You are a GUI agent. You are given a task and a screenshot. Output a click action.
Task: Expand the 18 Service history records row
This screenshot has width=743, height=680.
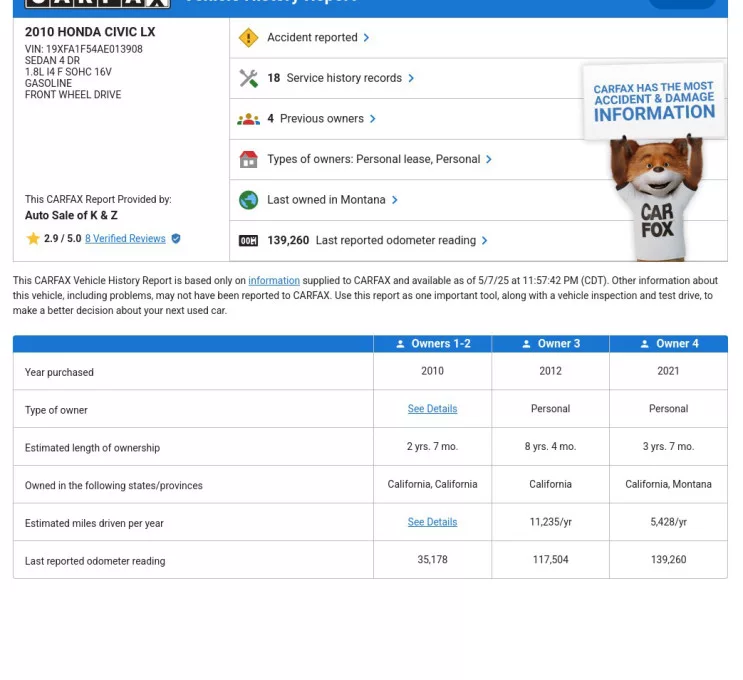pos(340,78)
